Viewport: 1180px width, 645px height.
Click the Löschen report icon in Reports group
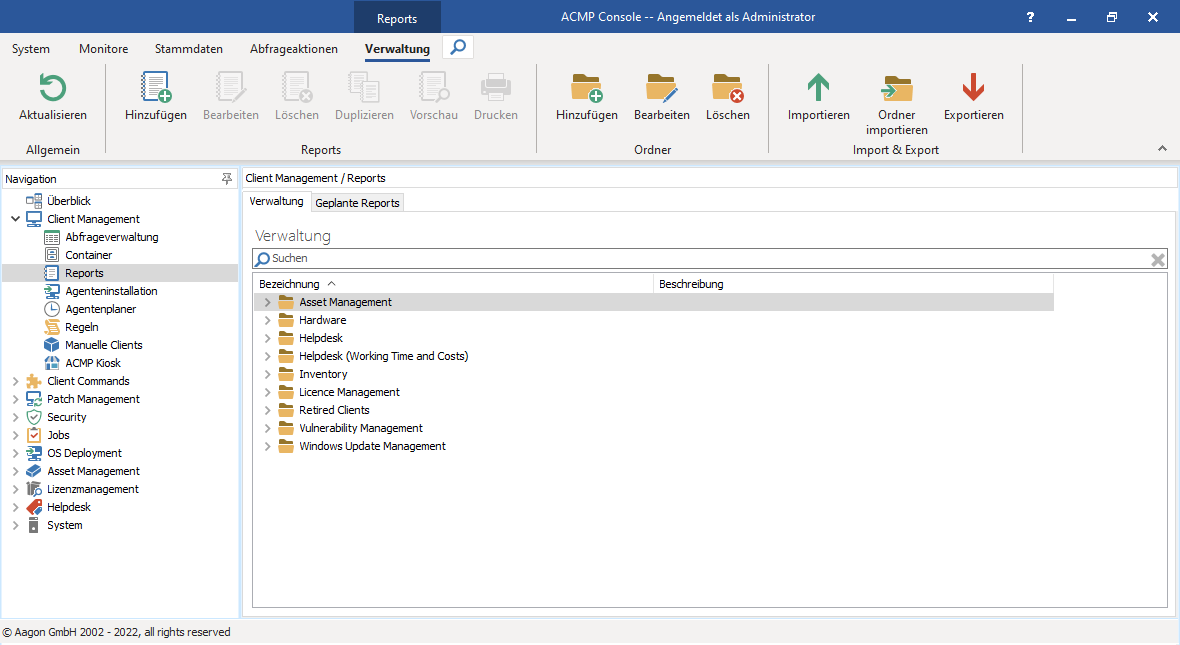pyautogui.click(x=297, y=87)
